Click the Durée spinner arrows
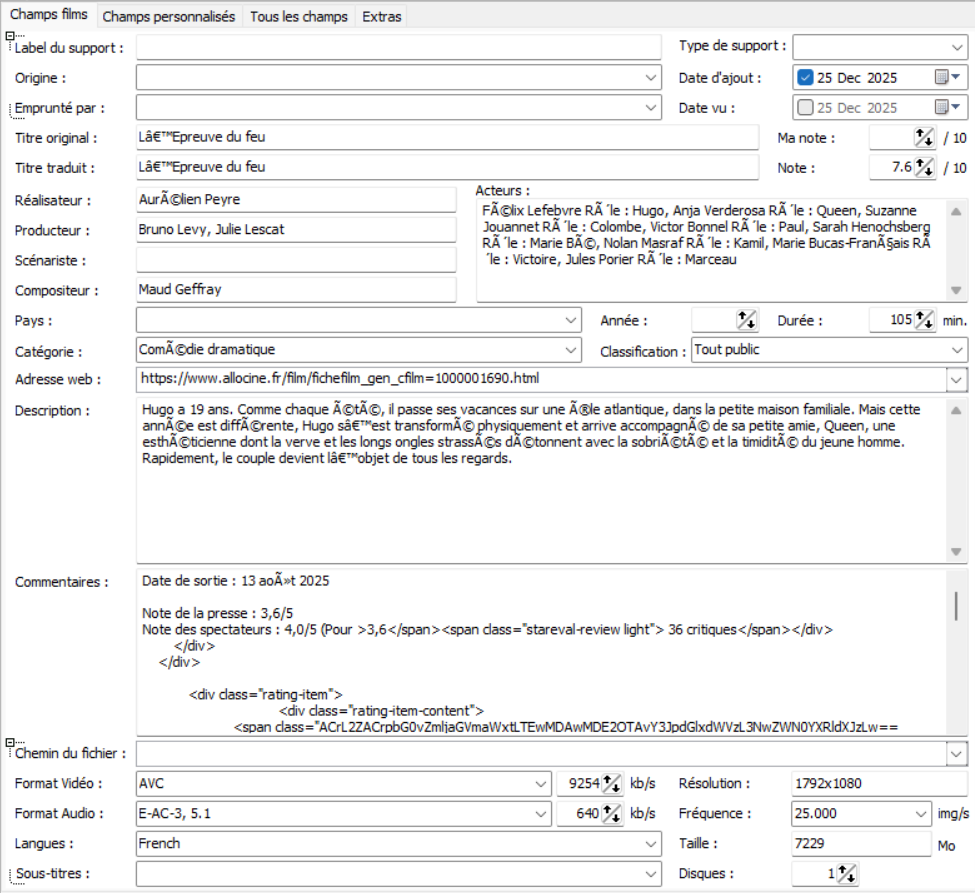 coord(924,320)
